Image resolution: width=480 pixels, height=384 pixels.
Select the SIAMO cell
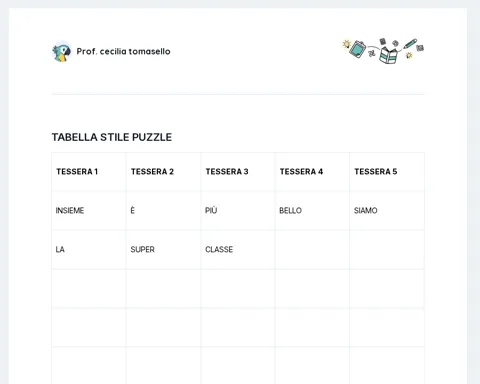[387, 211]
